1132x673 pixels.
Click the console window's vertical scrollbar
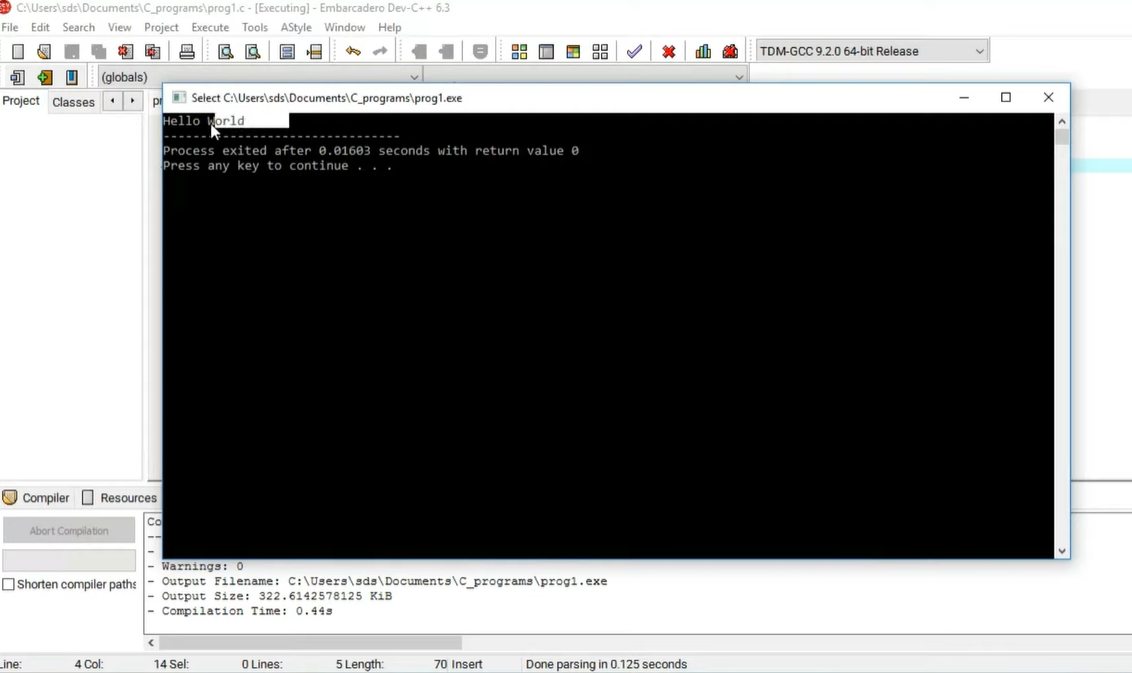point(1061,330)
